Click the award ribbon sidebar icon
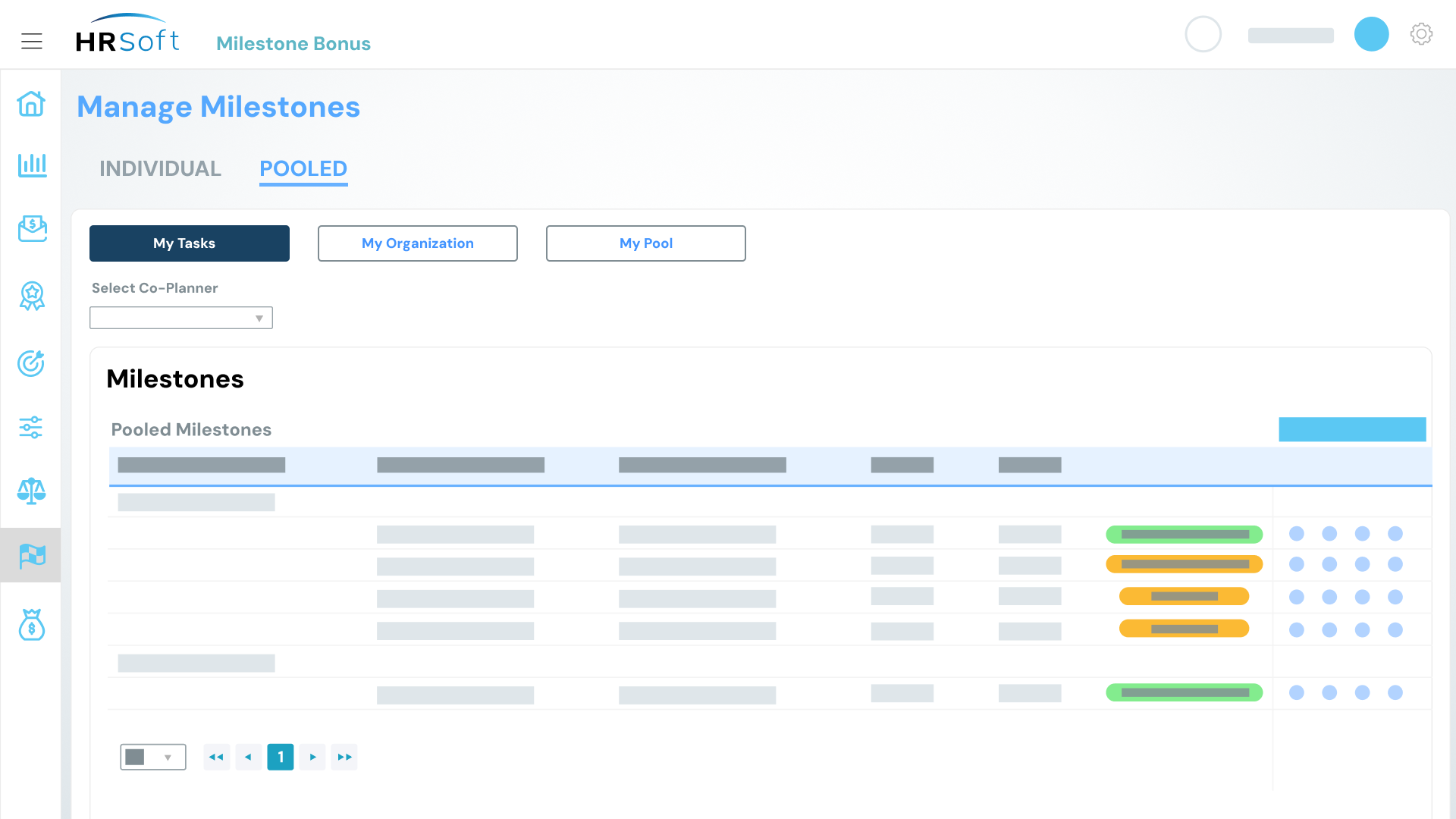The image size is (1456, 819). [32, 296]
